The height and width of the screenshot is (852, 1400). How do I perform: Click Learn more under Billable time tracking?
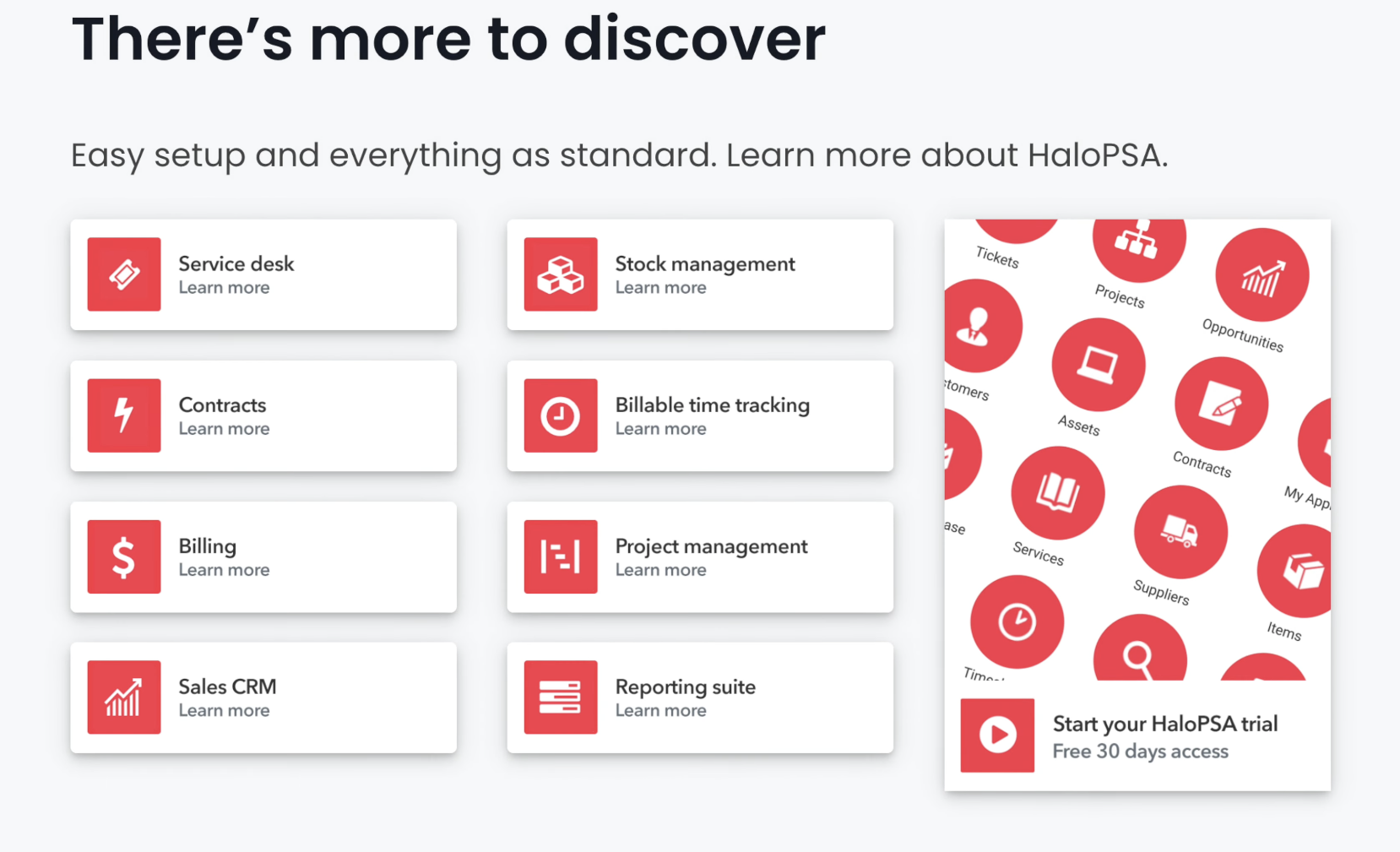coord(660,429)
